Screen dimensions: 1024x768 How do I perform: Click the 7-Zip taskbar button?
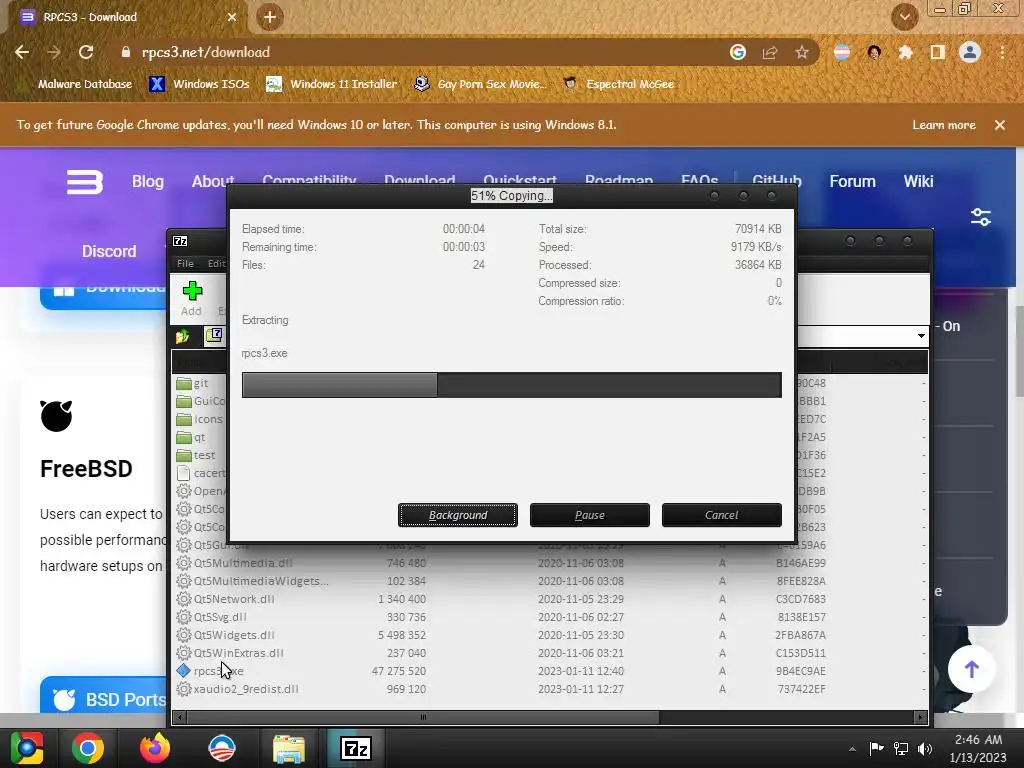(356, 748)
